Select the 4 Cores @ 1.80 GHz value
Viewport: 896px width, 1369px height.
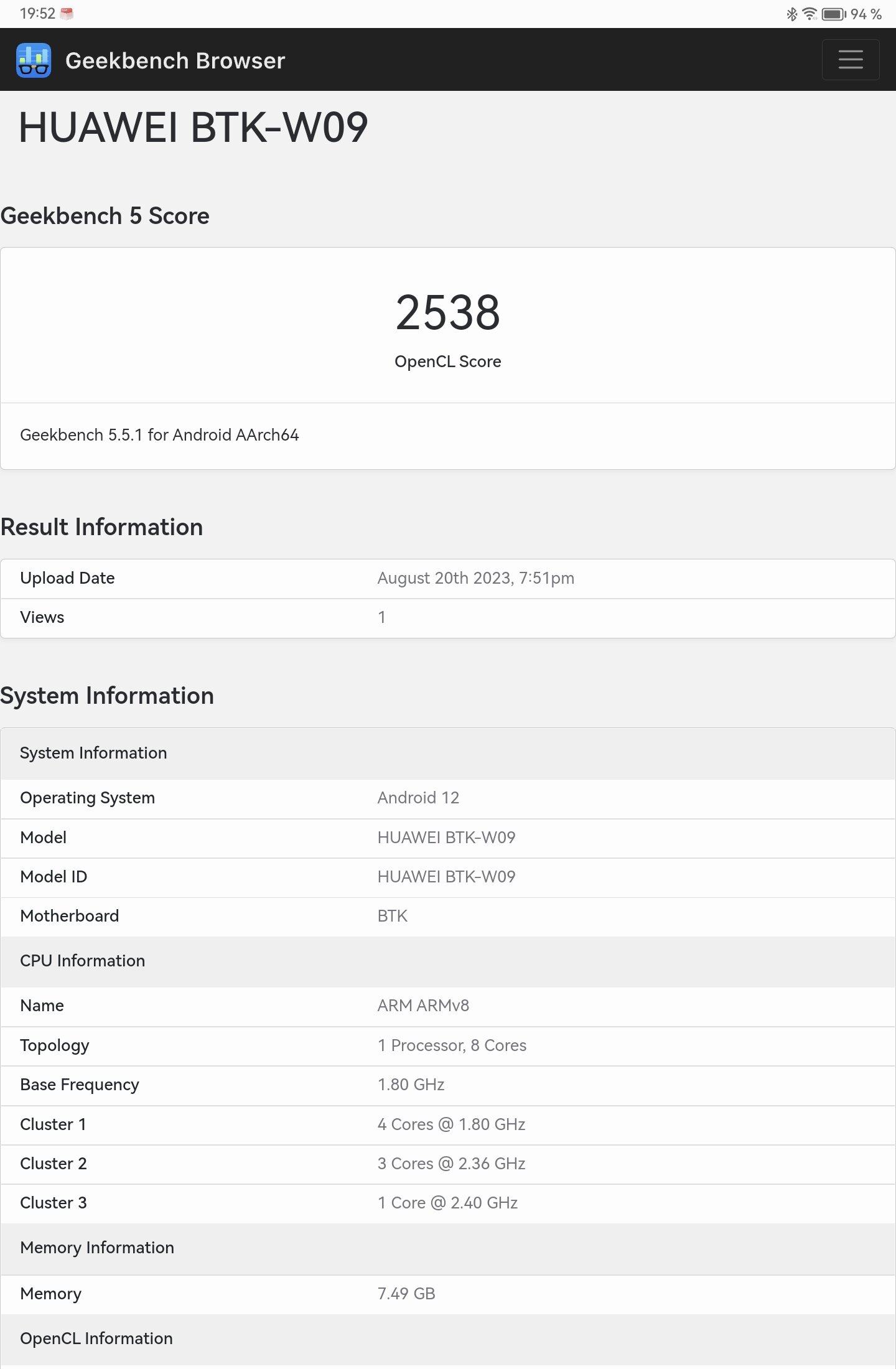tap(452, 1124)
